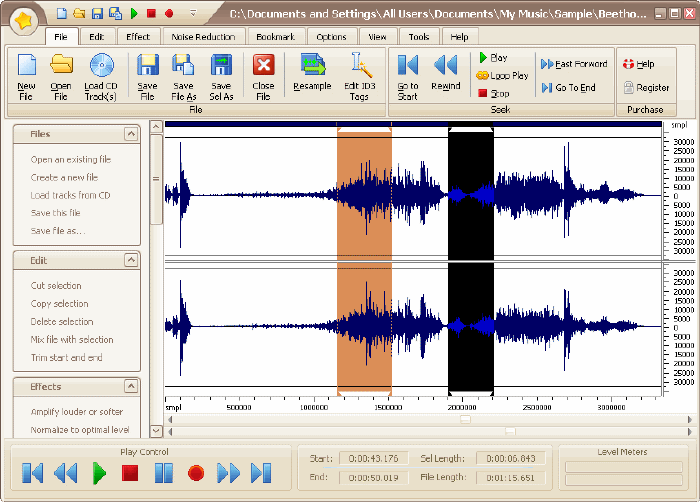
Task: Click bottom Play Control skip-to-start button
Action: [x=33, y=473]
